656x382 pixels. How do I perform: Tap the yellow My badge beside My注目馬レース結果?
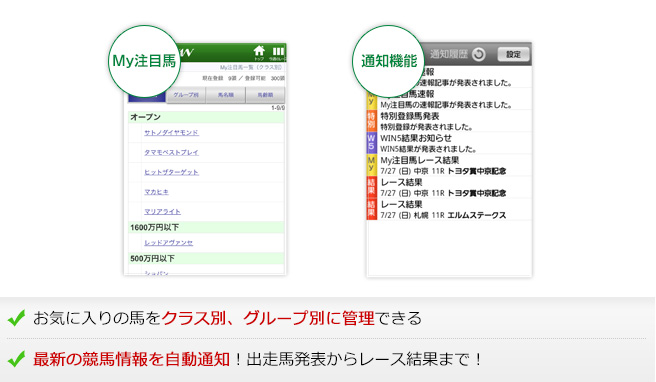click(371, 165)
